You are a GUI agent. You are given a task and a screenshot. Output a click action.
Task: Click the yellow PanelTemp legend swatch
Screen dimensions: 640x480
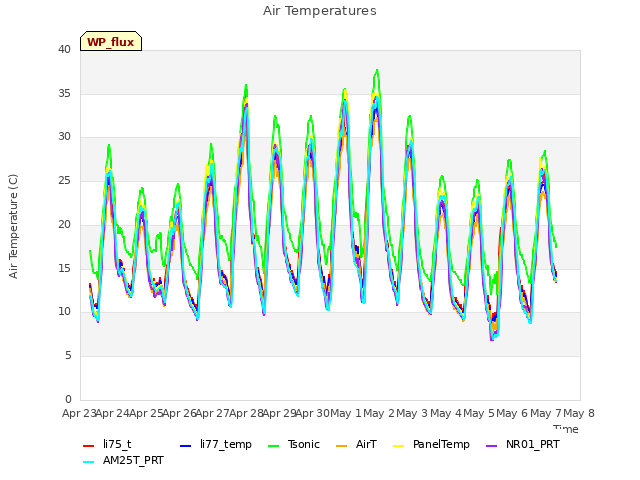pos(398,446)
